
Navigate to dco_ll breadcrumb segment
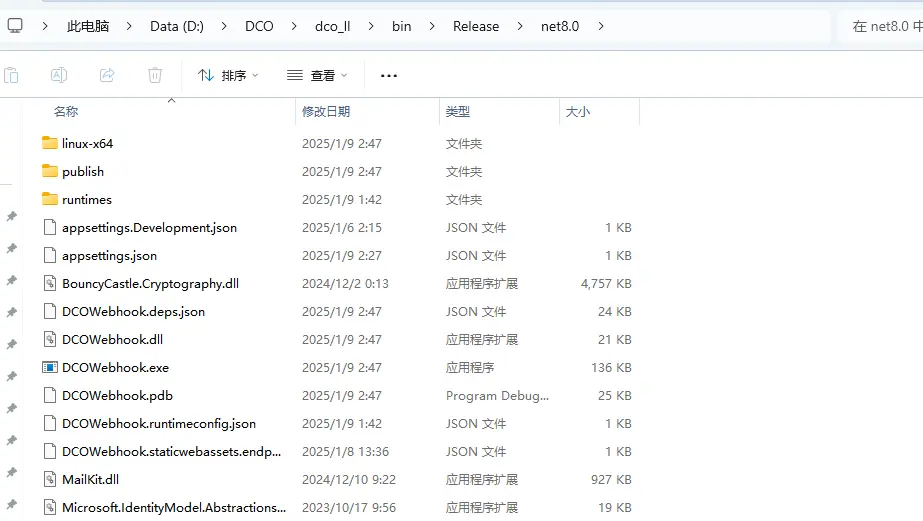click(x=333, y=26)
